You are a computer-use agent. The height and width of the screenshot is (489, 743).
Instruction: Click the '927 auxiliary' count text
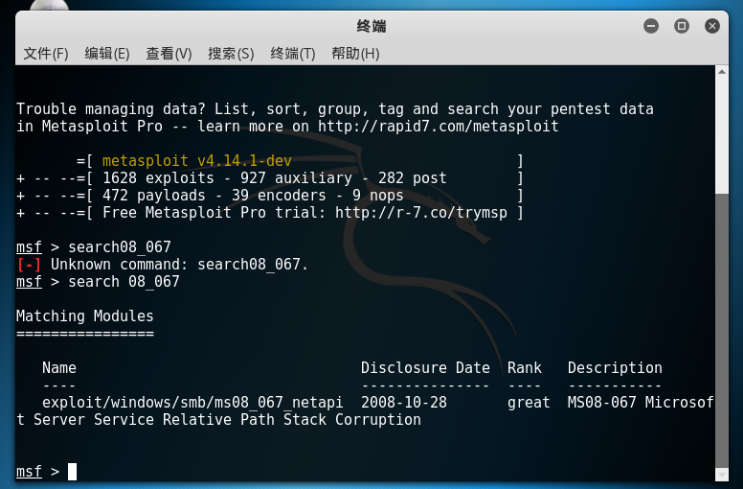296,178
